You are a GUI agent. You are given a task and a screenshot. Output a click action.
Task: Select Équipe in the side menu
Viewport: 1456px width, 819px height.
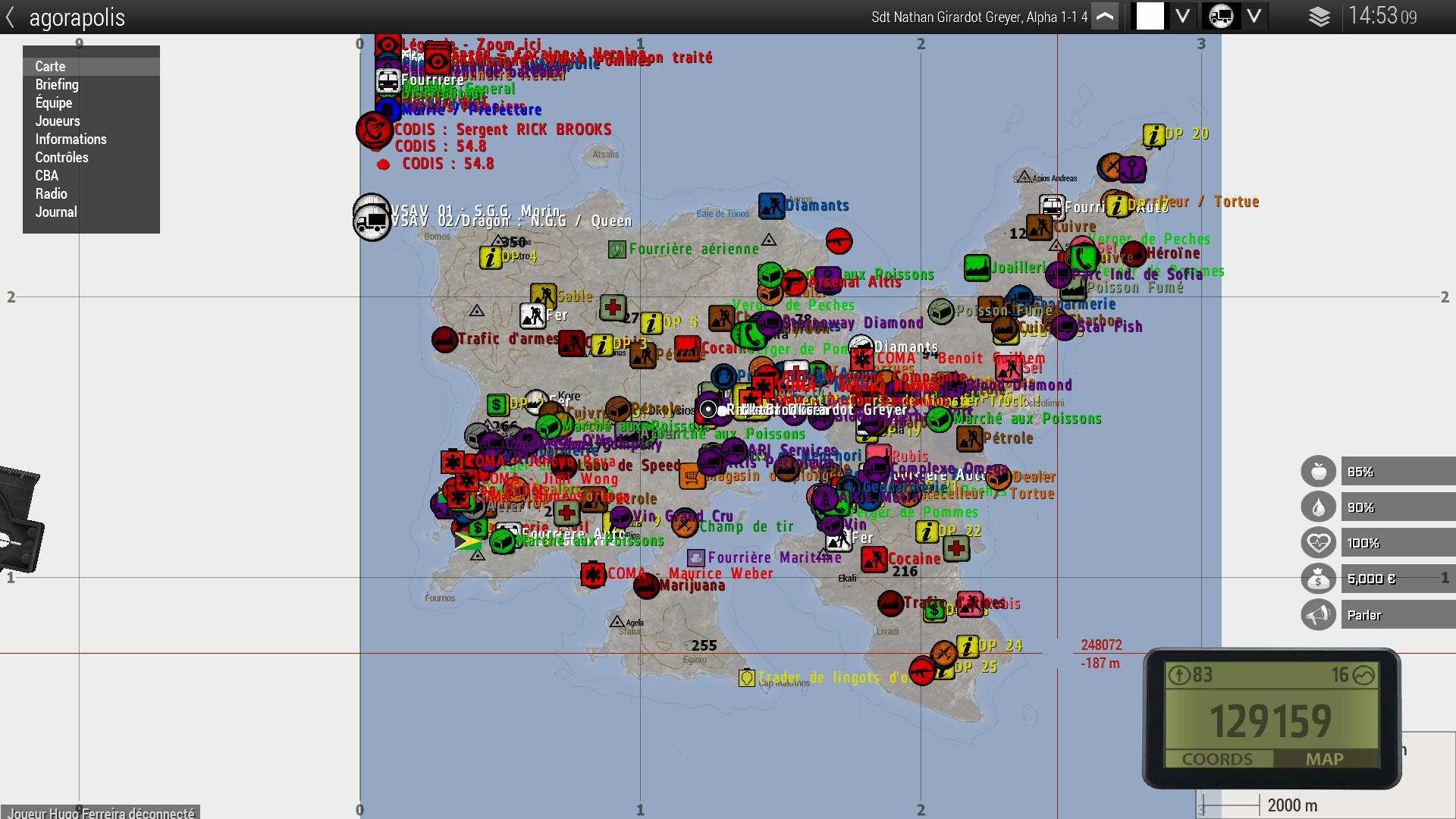pos(91,103)
